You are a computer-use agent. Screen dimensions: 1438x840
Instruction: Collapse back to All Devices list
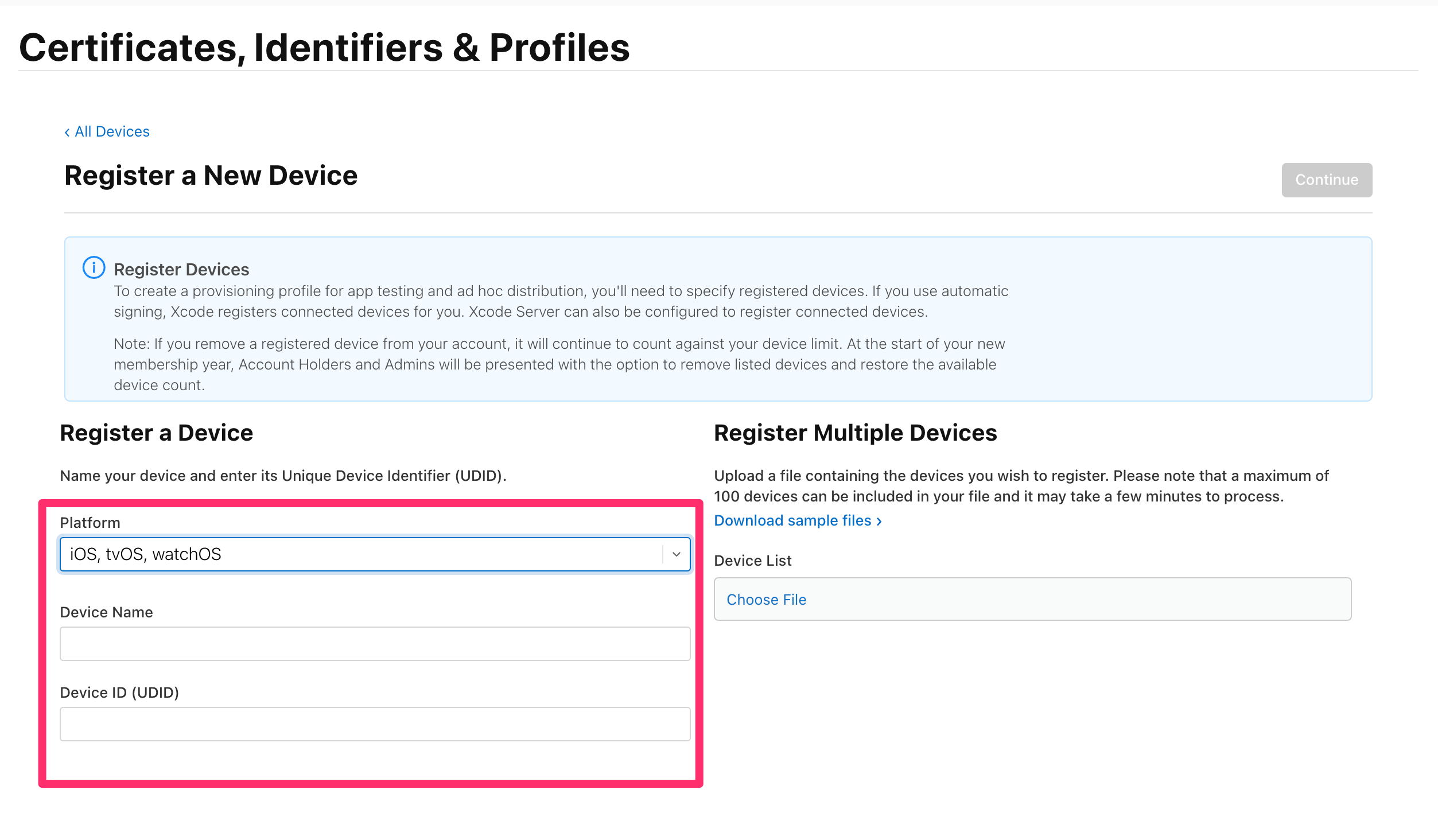pos(111,131)
